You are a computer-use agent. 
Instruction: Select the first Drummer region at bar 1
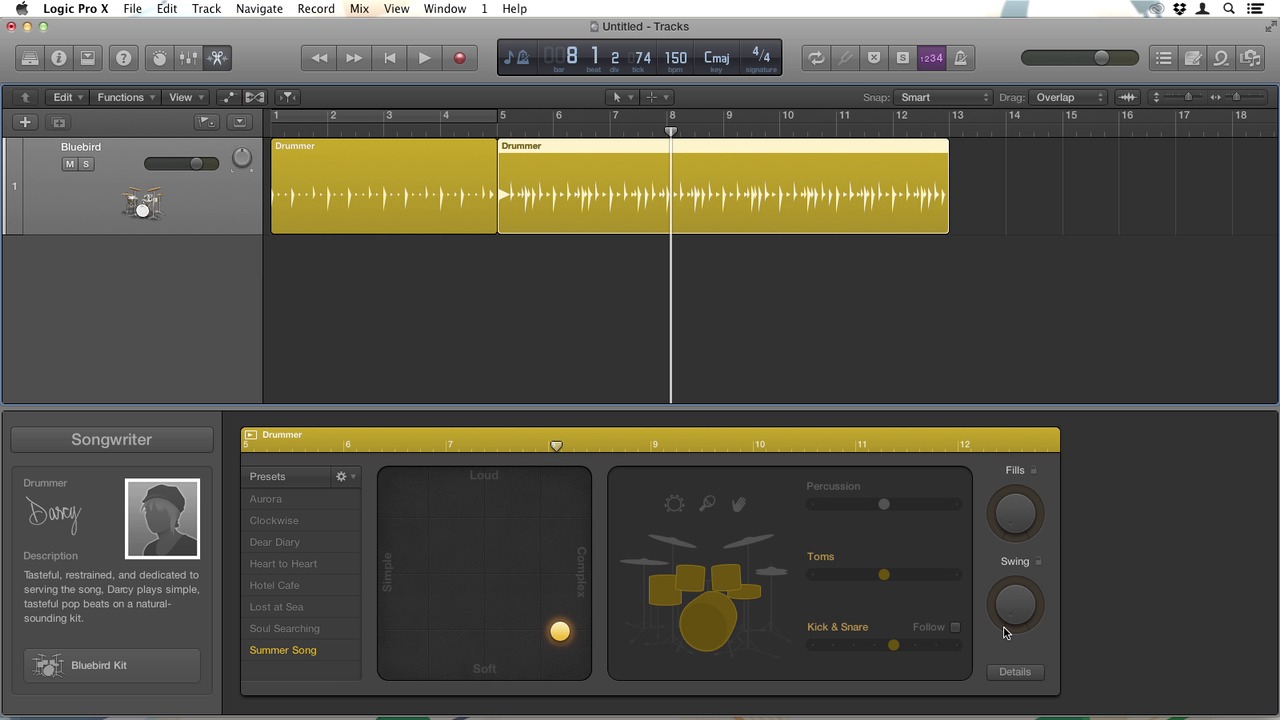pos(384,187)
